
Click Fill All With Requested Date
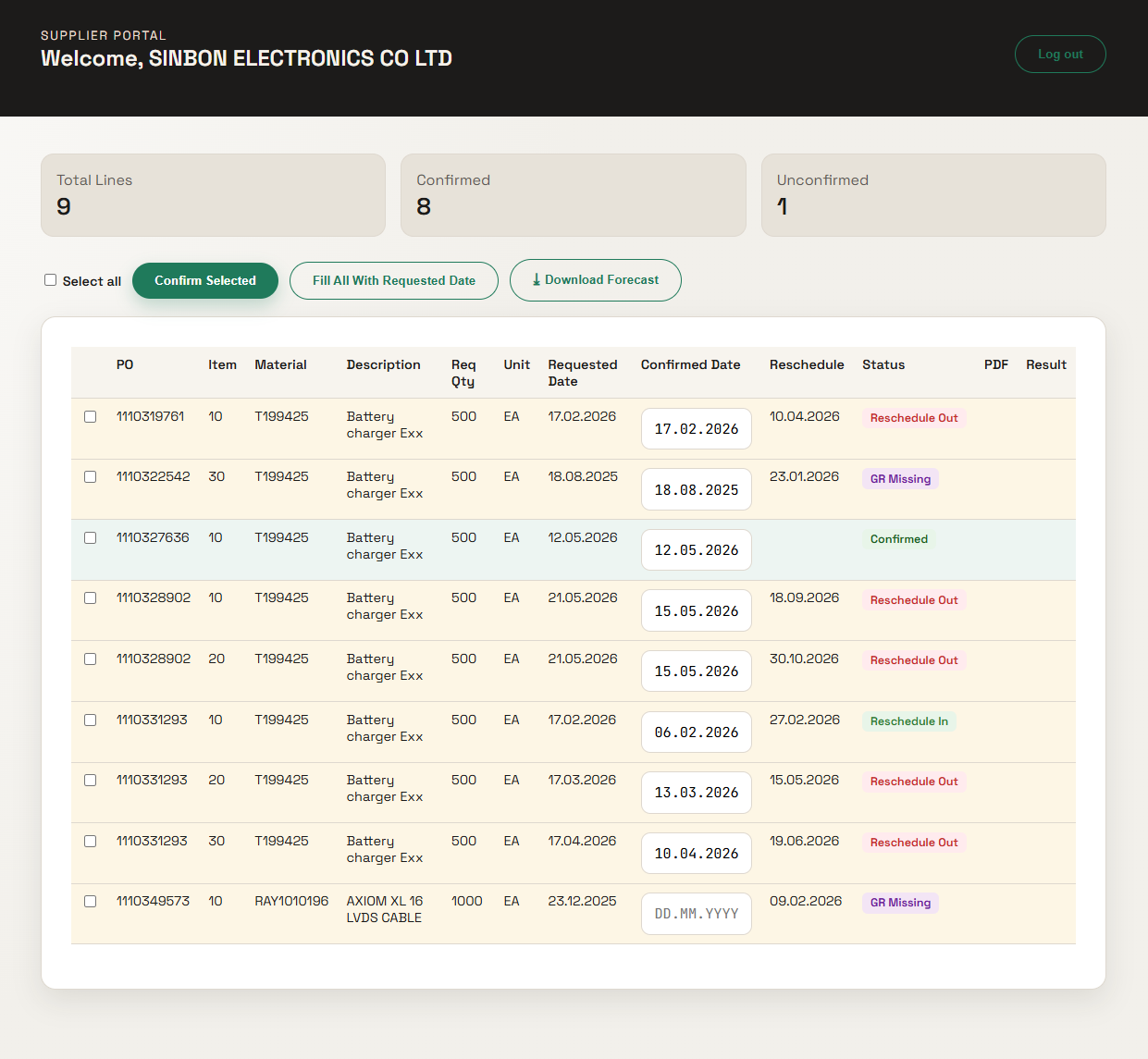[393, 280]
